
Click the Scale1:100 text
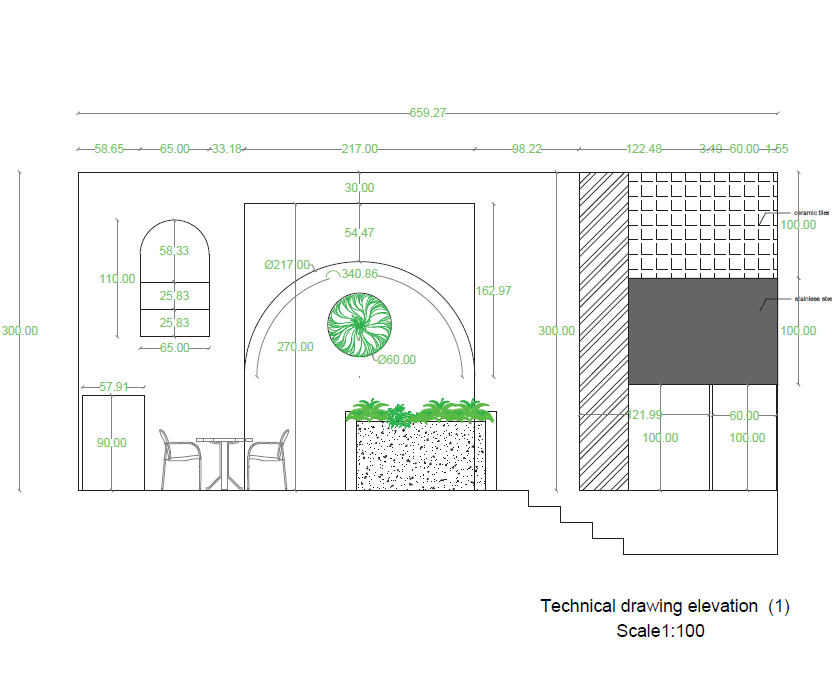[661, 631]
